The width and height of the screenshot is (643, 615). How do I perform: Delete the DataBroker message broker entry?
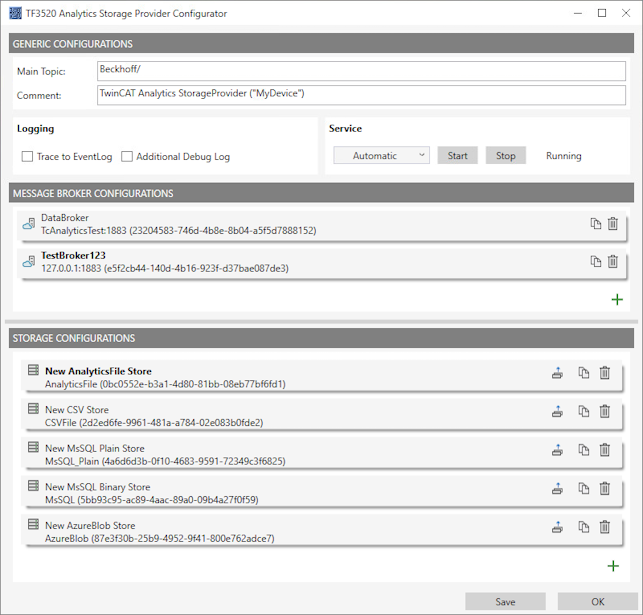click(x=612, y=224)
